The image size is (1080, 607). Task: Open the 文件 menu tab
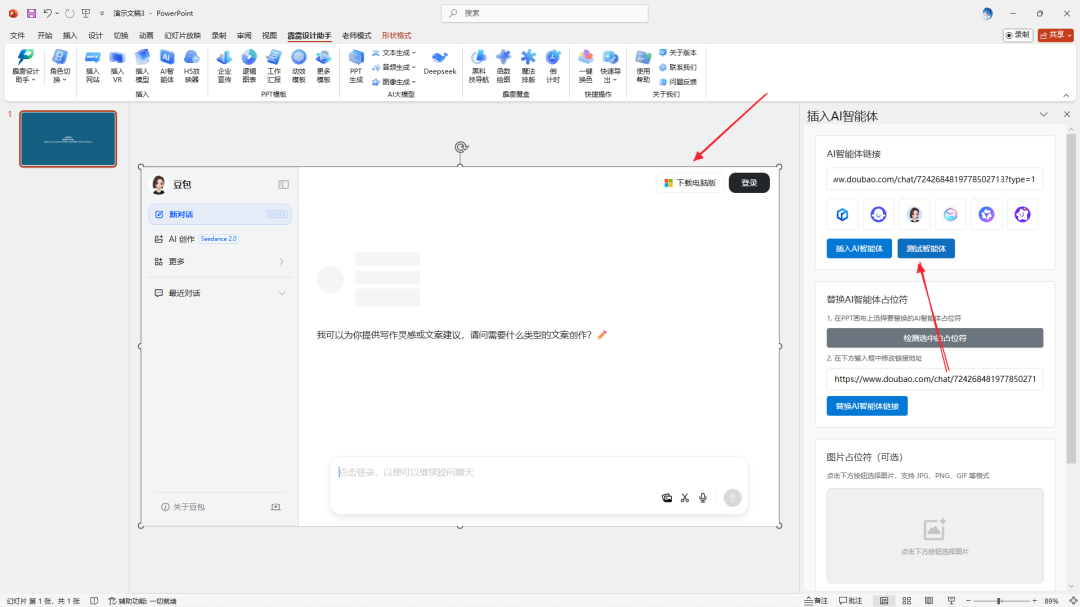pyautogui.click(x=17, y=35)
